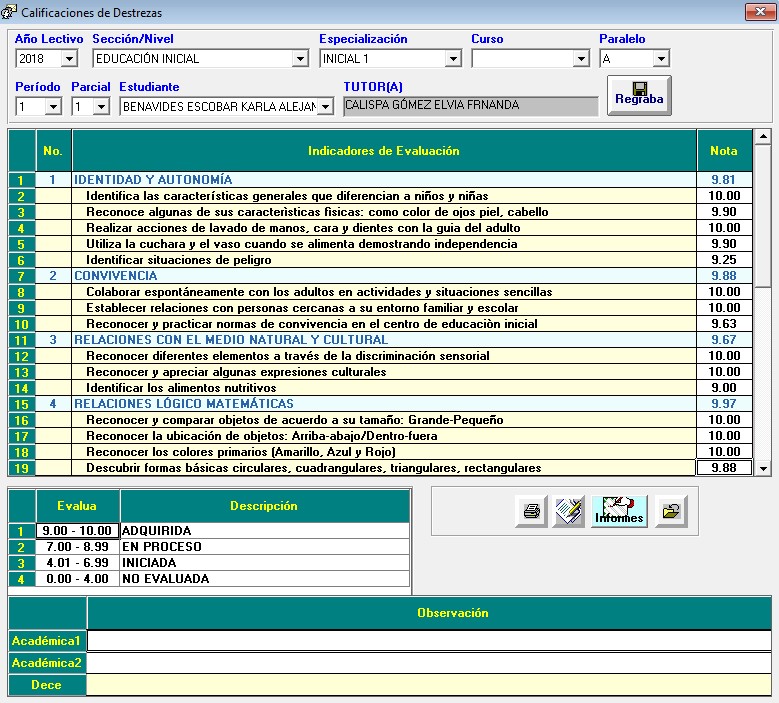Select the CONVIVENCIA category row
Screen dimensions: 779x703
[384, 276]
